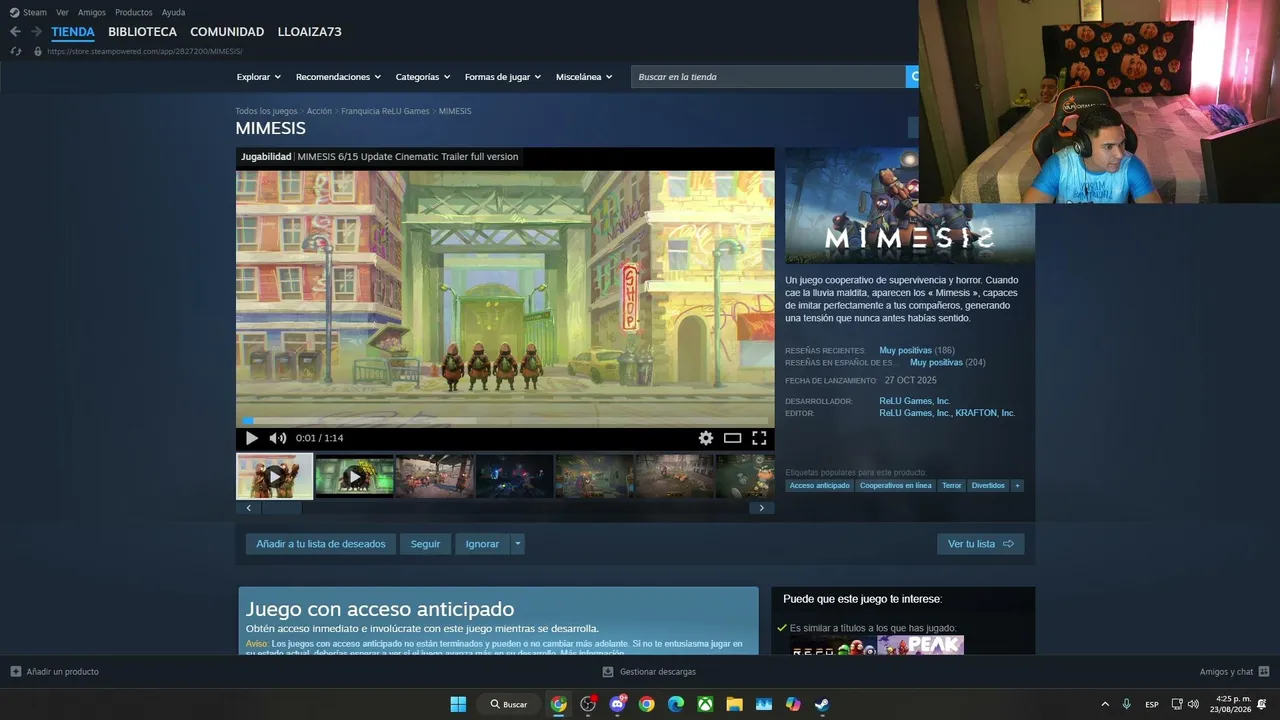Open the Franquicia ReLU Games breadcrumb

385,111
